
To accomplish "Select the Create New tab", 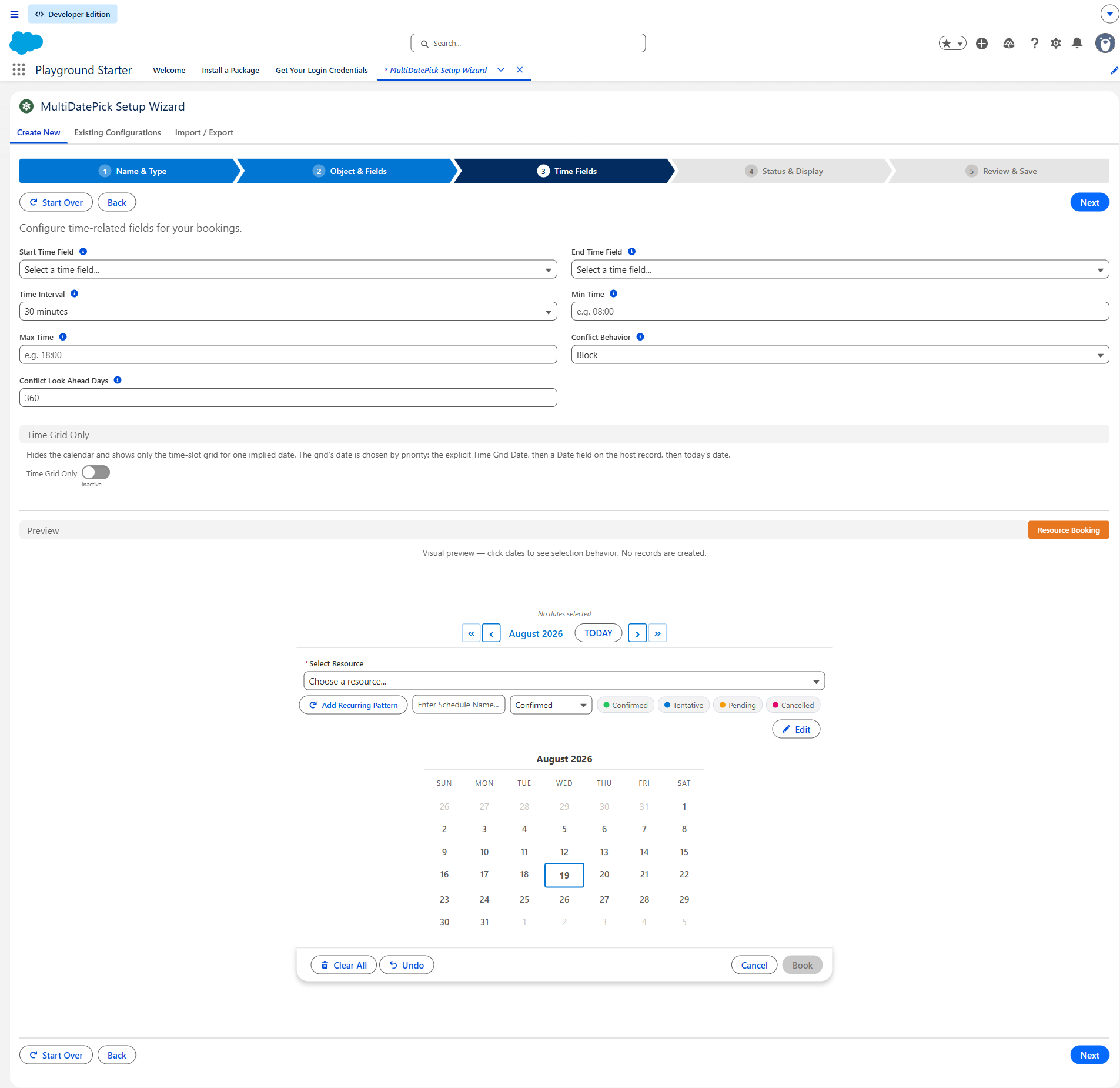I will tap(39, 132).
